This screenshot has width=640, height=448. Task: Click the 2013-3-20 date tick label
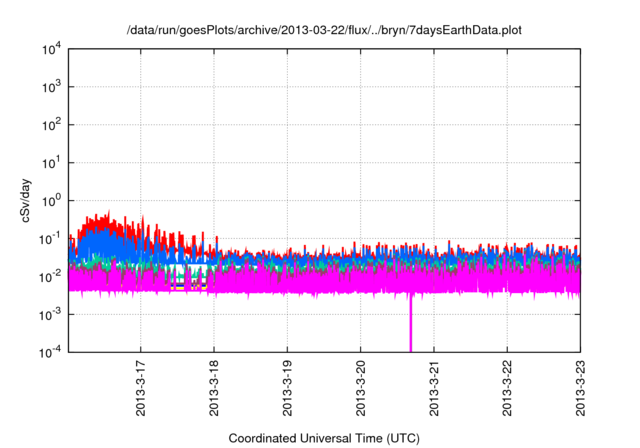tap(360, 388)
